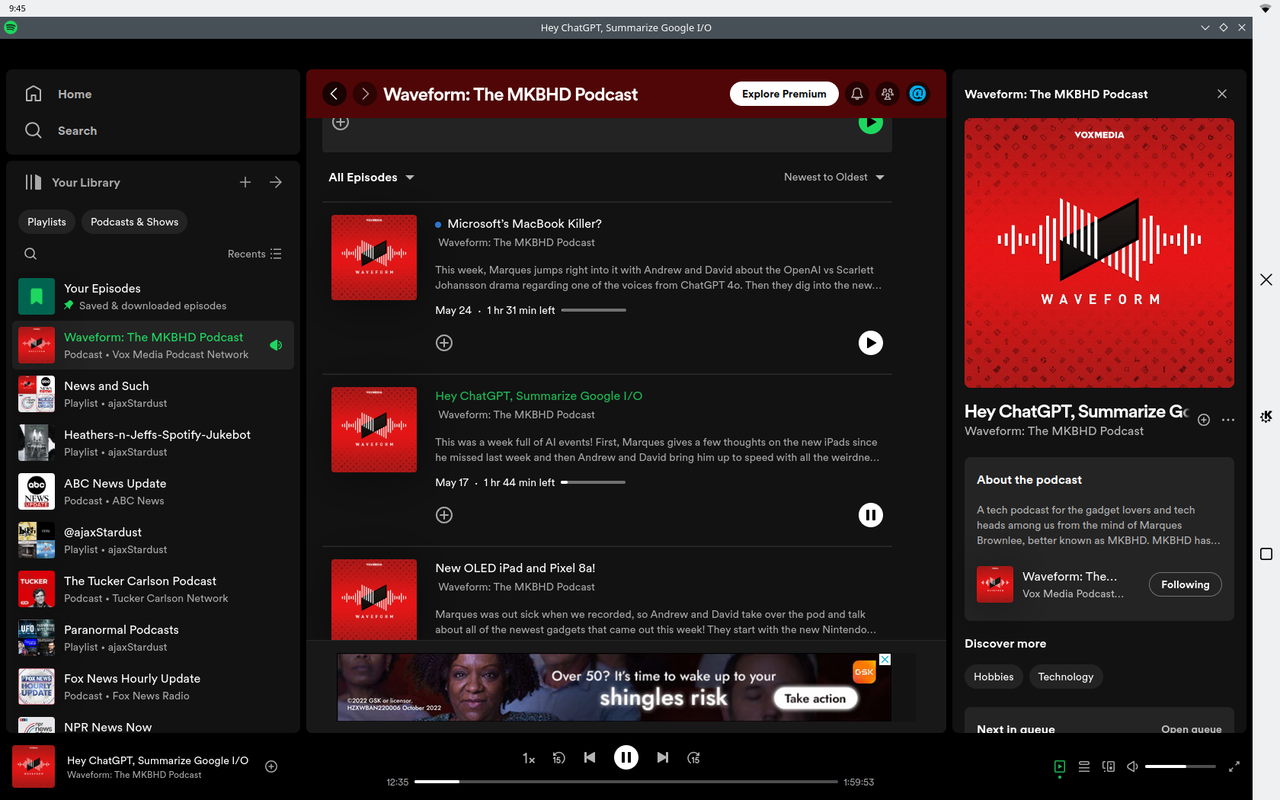Play Microsoft's MacBook Killer episode
The width and height of the screenshot is (1280, 800).
tap(871, 343)
